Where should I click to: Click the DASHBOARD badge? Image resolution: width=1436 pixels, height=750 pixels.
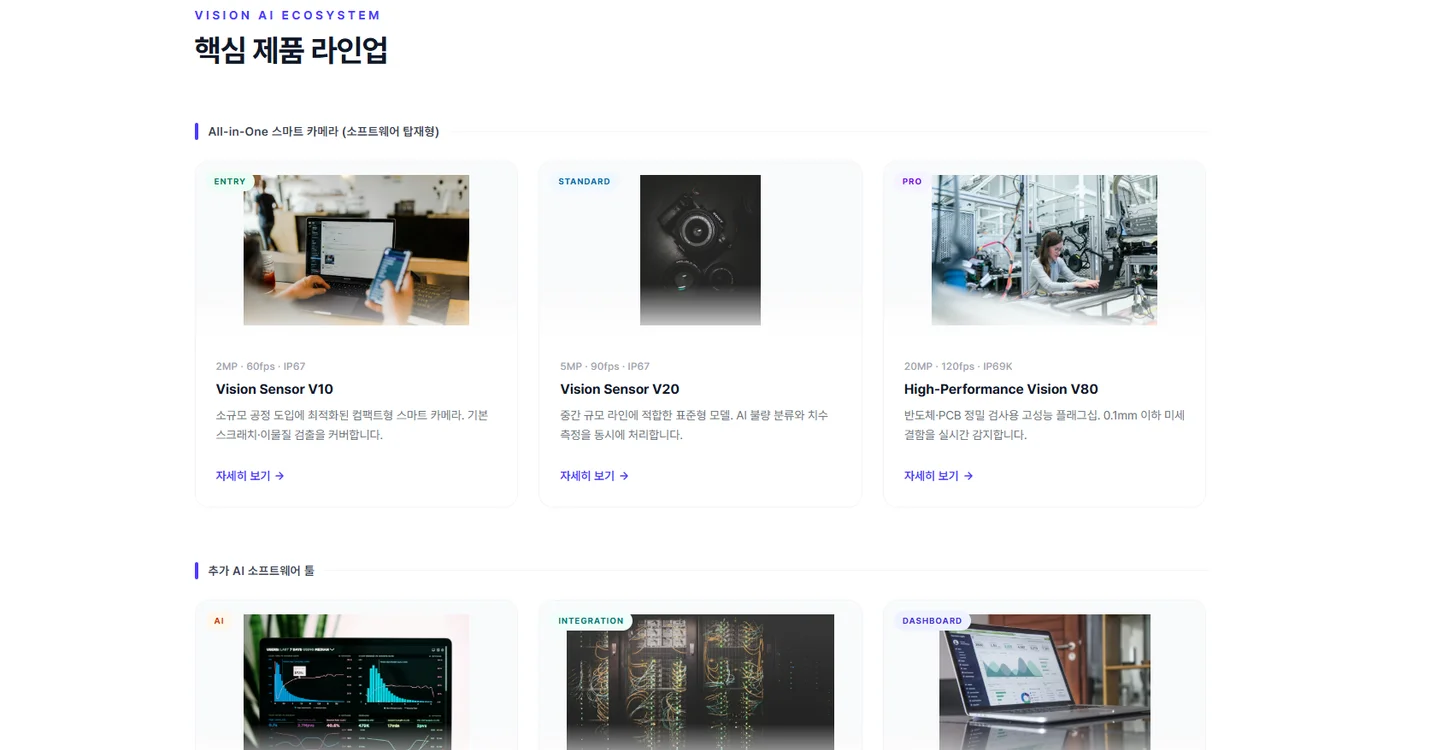pos(932,621)
